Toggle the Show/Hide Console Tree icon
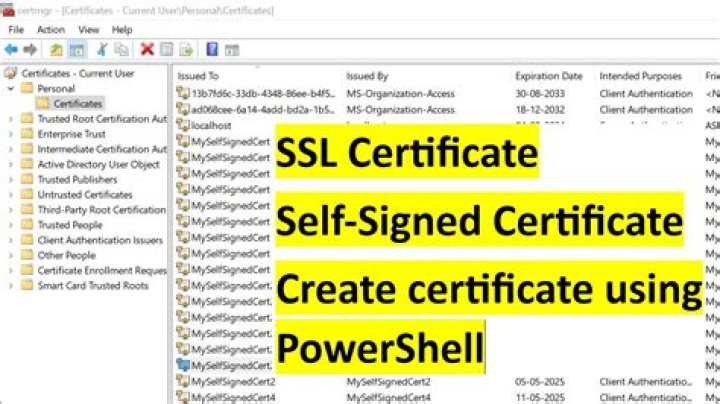The height and width of the screenshot is (404, 720). (x=77, y=50)
